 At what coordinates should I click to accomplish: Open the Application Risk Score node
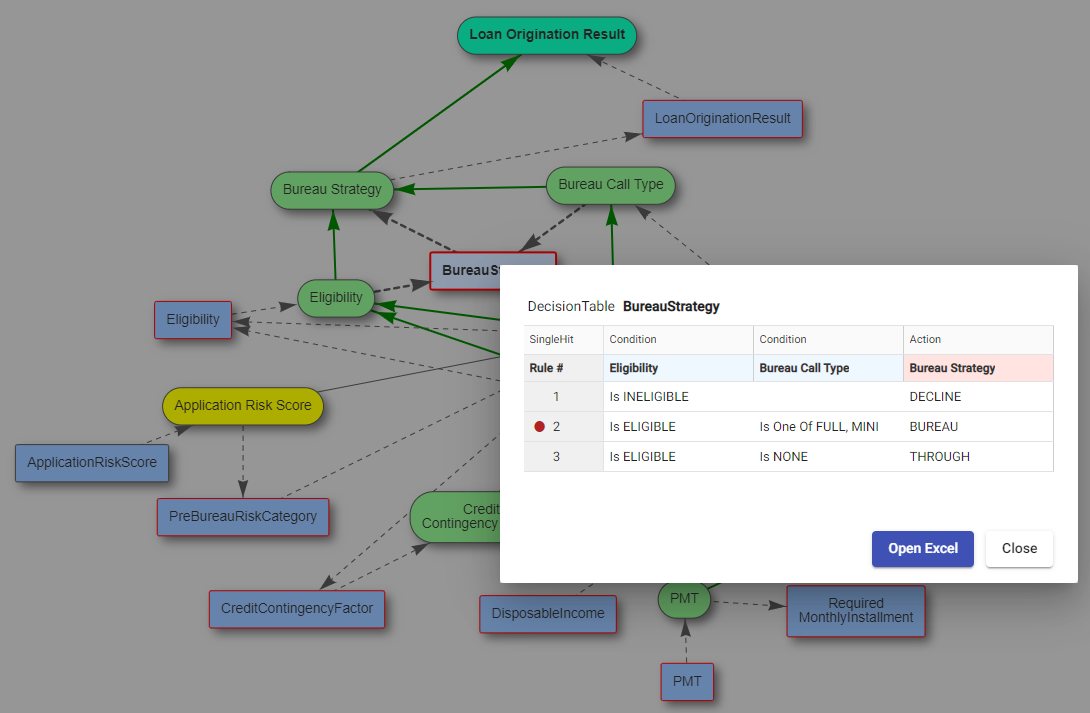point(242,406)
